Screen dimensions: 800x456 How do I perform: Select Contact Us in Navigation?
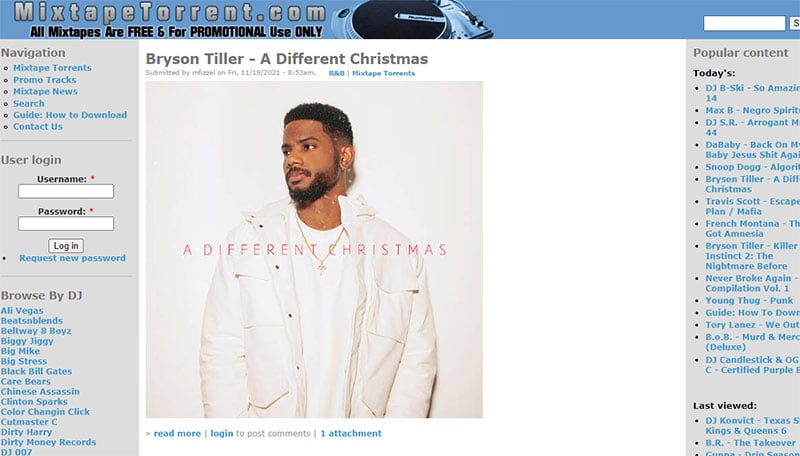pos(38,126)
